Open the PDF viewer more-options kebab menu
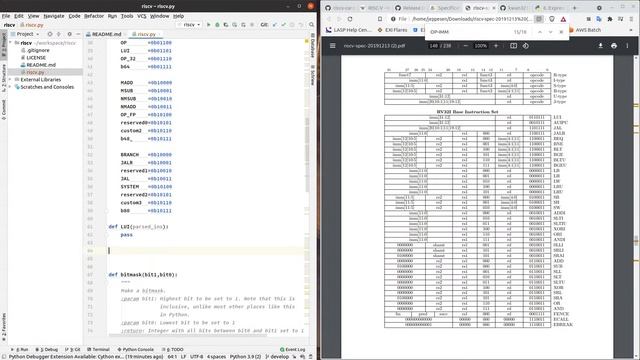Screen dimensions: 640x360 (627, 46)
